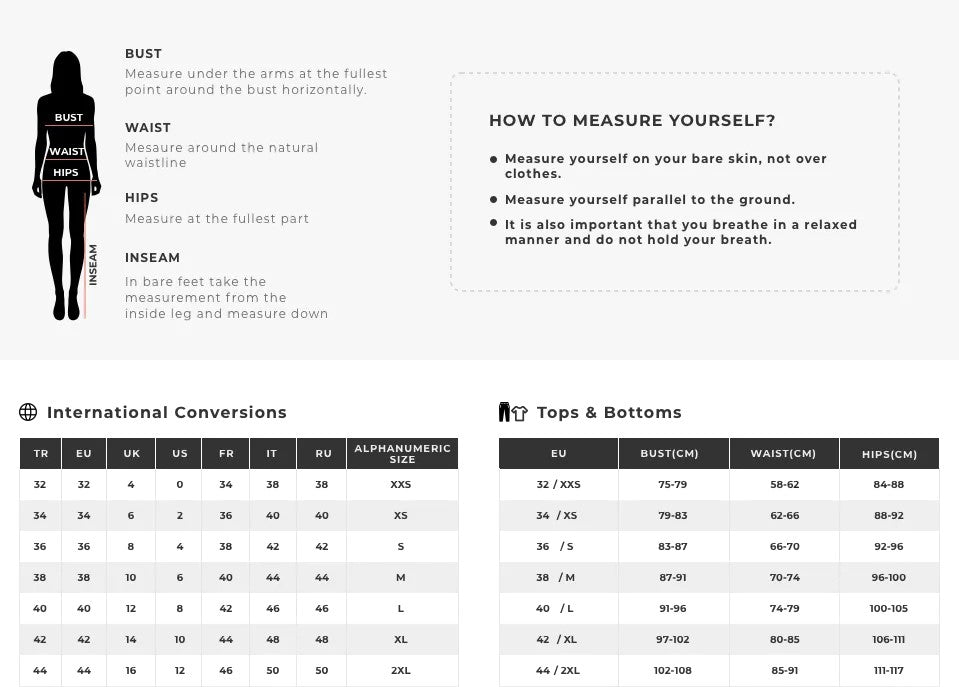Click the UK column header

(x=131, y=454)
